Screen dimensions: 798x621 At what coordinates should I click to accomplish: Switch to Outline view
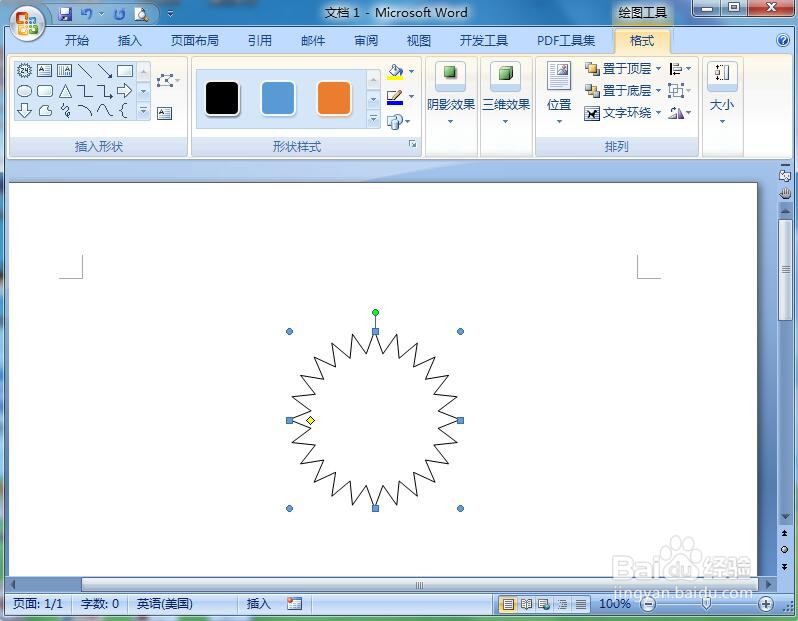click(562, 604)
